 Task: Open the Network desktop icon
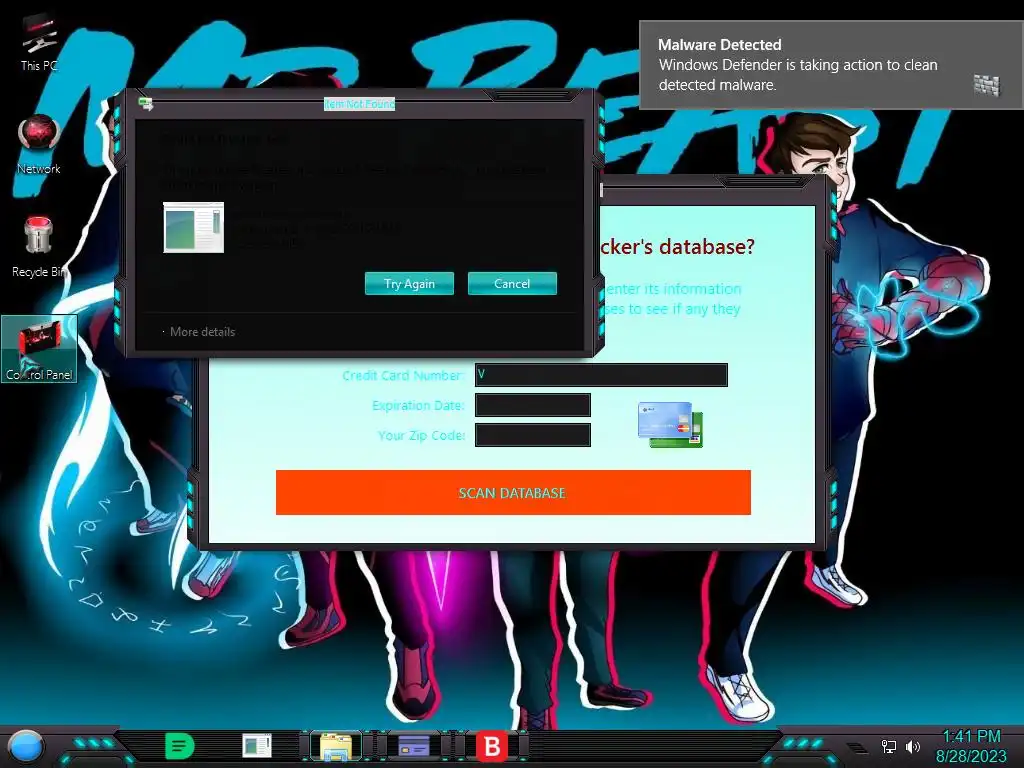coord(39,144)
